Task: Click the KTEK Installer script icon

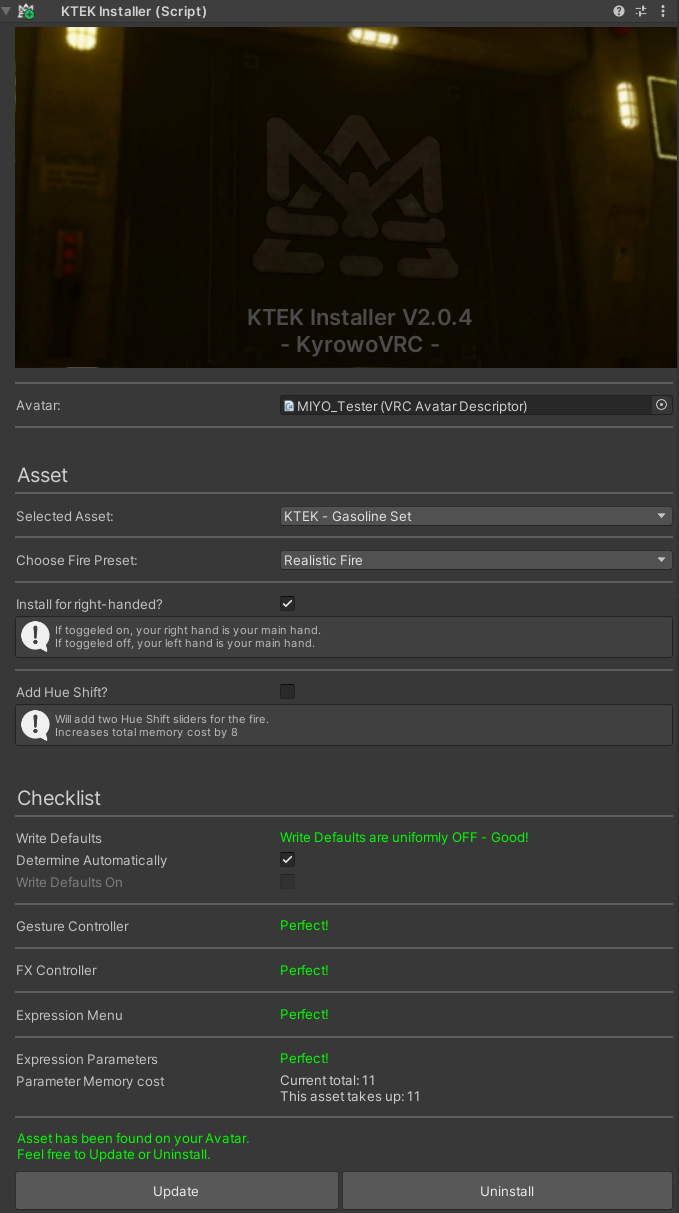Action: [x=27, y=12]
